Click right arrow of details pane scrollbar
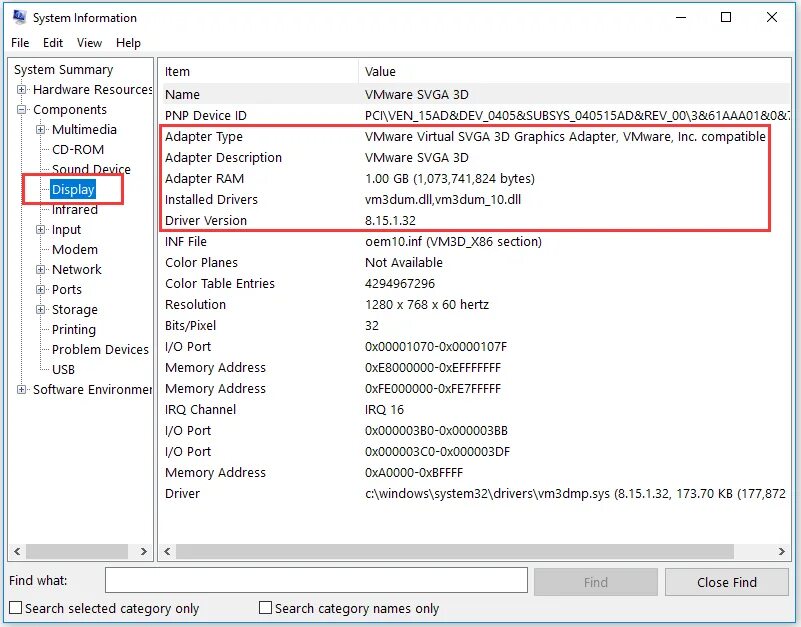The height and width of the screenshot is (627, 801). pos(782,551)
